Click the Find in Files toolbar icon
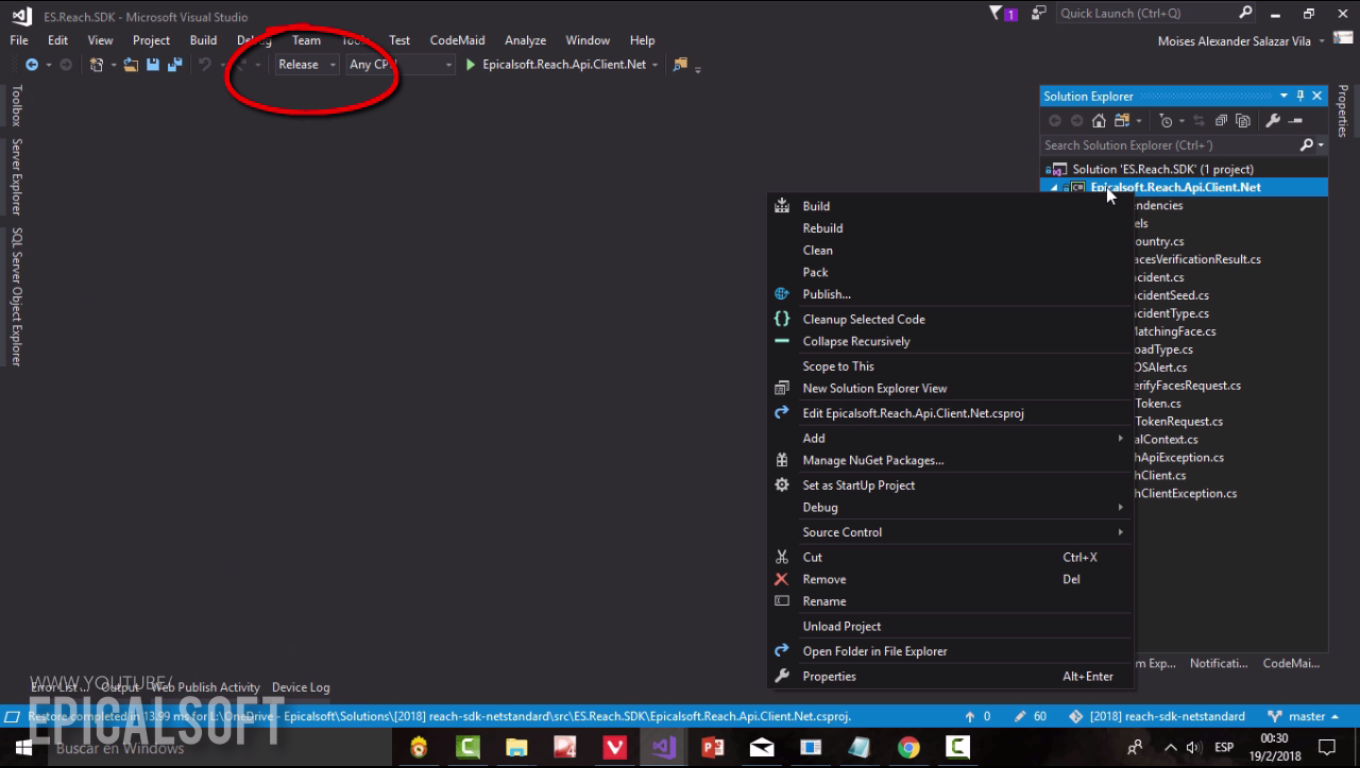 pos(681,64)
